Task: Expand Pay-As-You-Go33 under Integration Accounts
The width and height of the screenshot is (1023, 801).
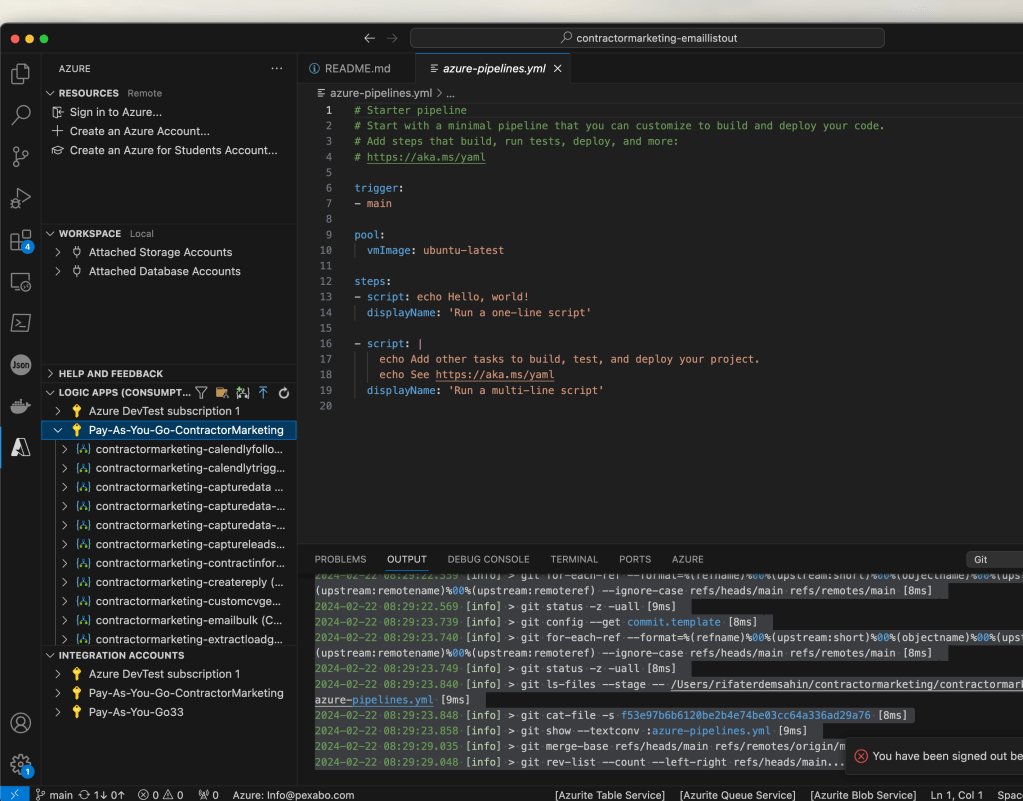Action: [x=58, y=712]
